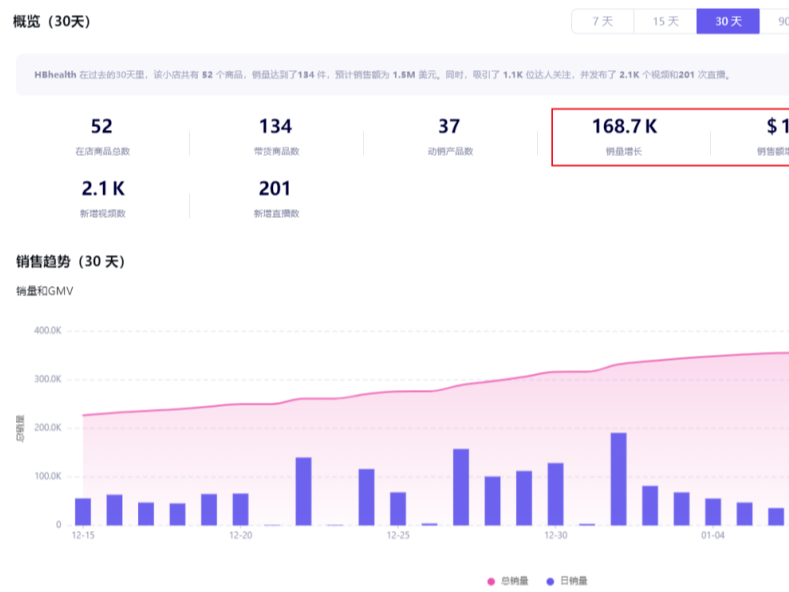
Task: Select the 37 动销产品数 card
Action: pyautogui.click(x=449, y=136)
